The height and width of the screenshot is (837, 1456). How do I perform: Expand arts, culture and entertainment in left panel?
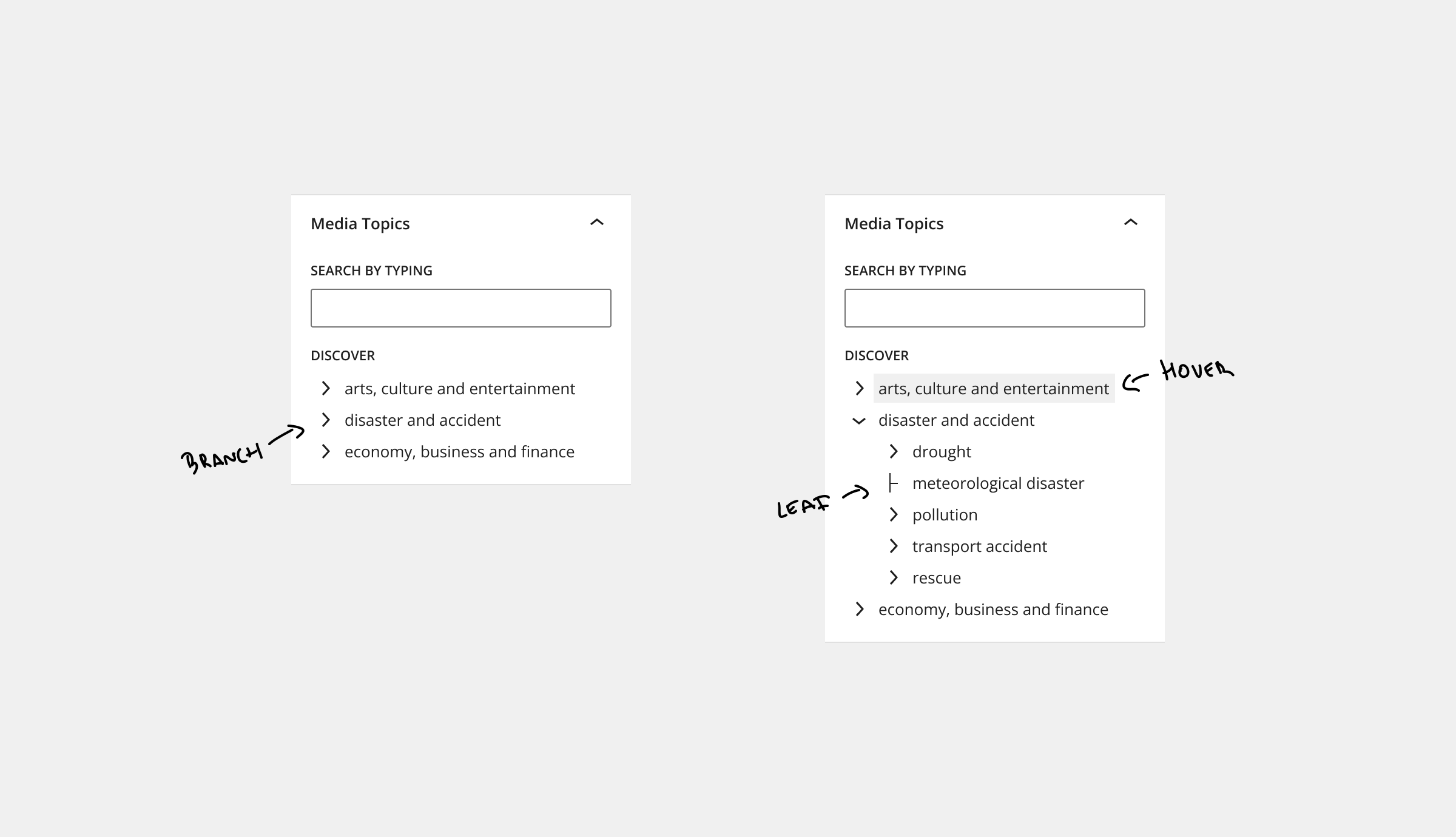click(326, 388)
